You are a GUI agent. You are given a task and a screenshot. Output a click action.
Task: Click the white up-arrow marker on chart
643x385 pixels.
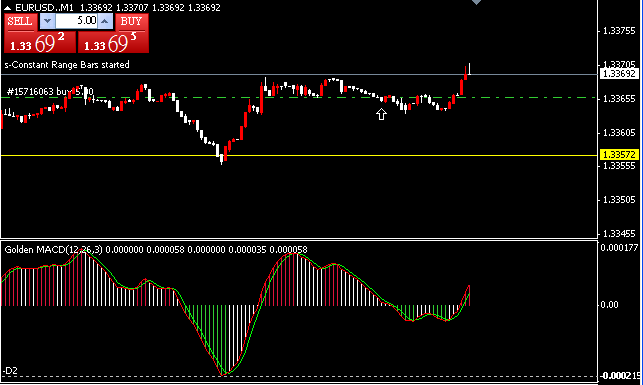coord(381,114)
